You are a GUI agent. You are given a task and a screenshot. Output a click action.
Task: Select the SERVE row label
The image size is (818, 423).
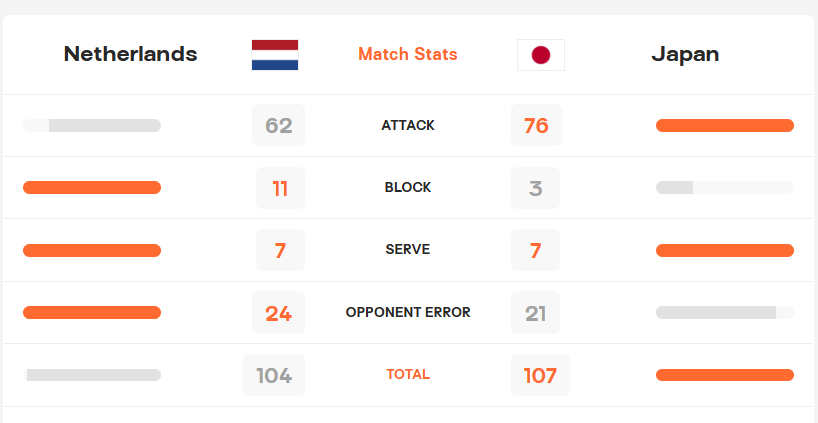tap(408, 249)
